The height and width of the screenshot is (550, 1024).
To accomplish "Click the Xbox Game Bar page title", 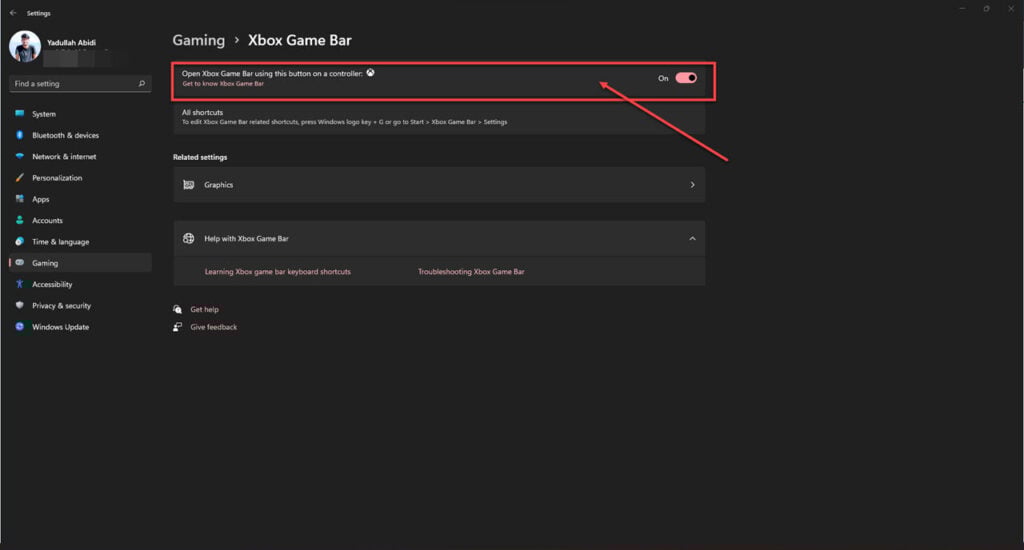I will coord(300,40).
